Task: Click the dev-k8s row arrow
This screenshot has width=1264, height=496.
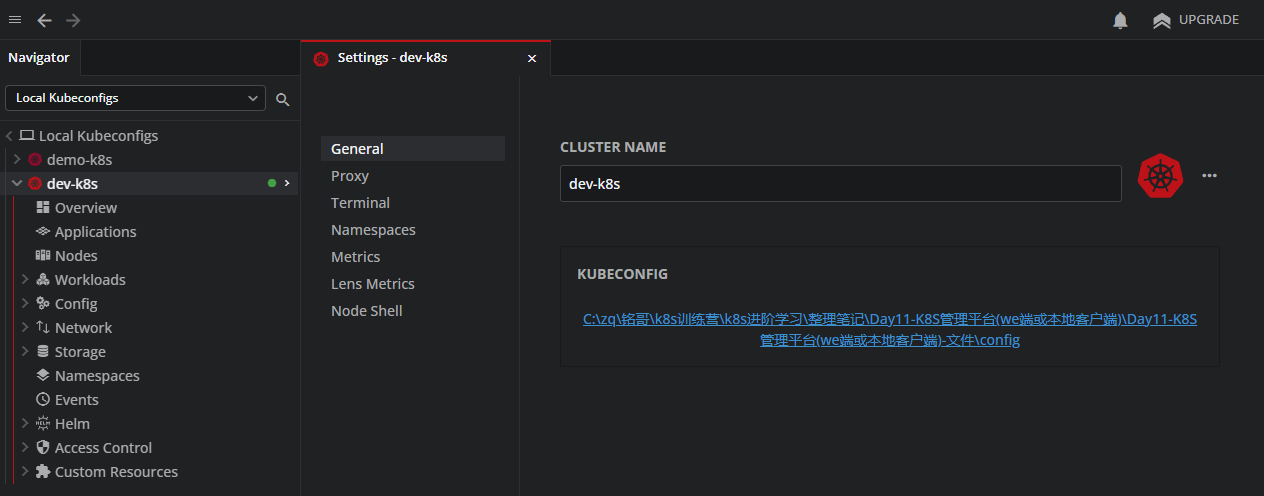Action: pos(287,183)
